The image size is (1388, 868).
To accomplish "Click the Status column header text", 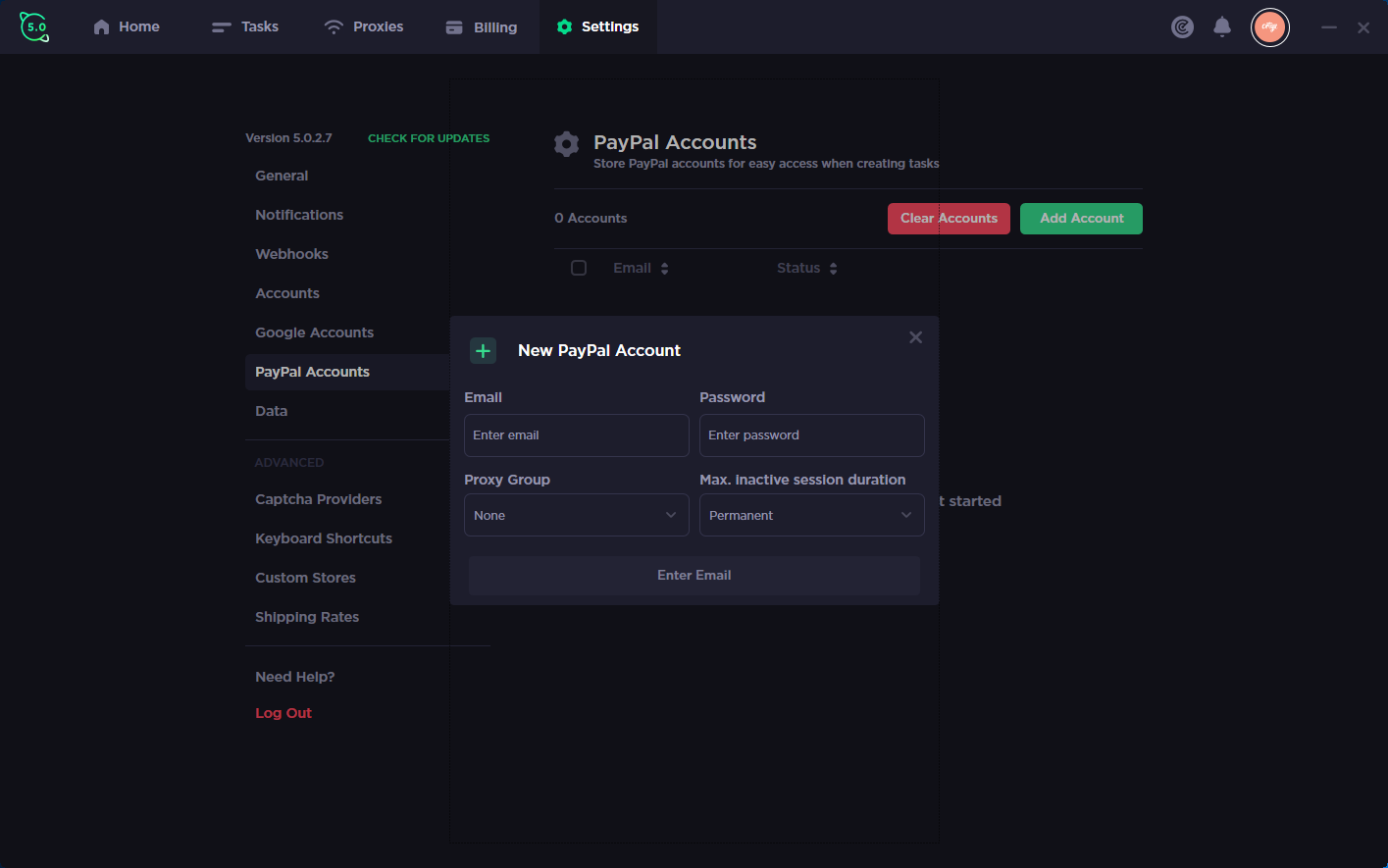I will tap(798, 268).
